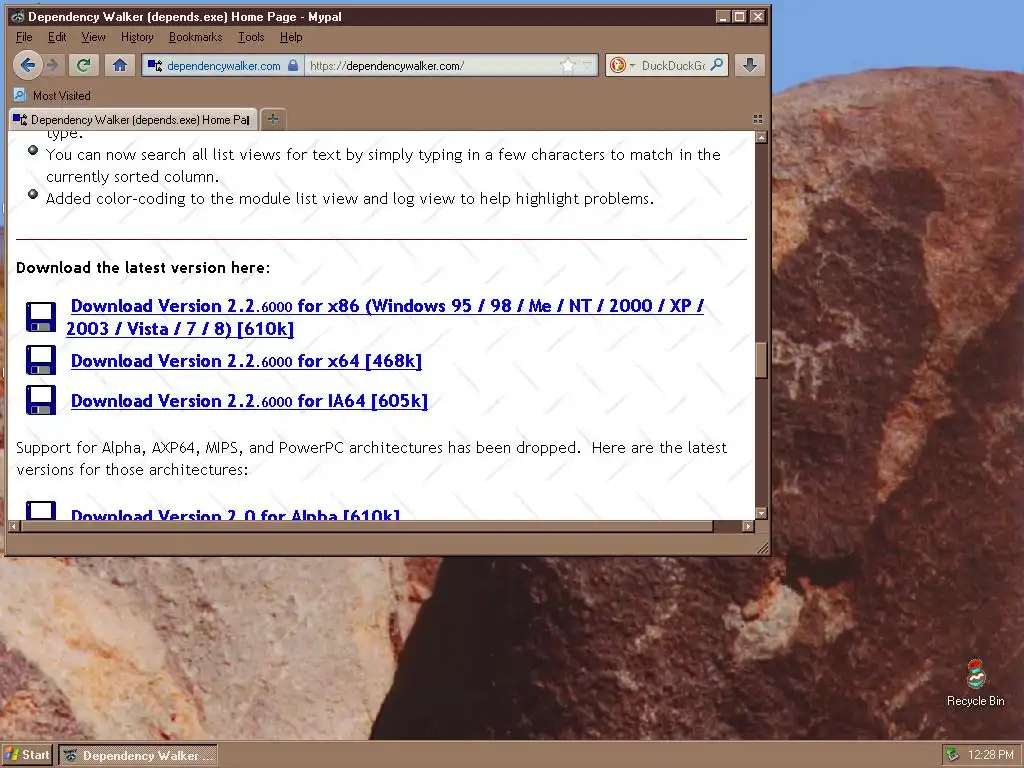This screenshot has height=768, width=1024.
Task: Go back with the Back arrow button
Action: (28, 65)
